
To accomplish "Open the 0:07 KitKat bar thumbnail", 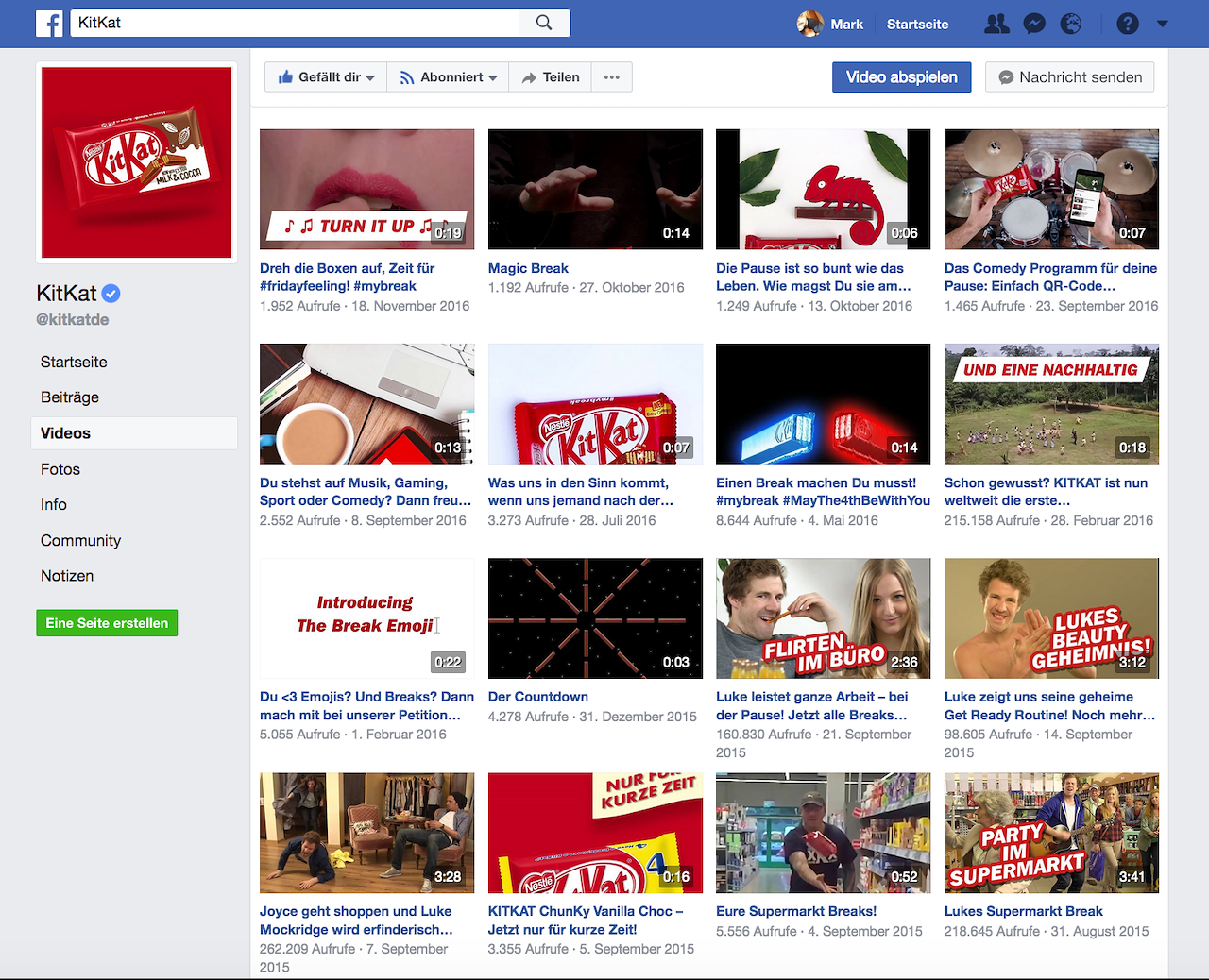I will click(595, 404).
